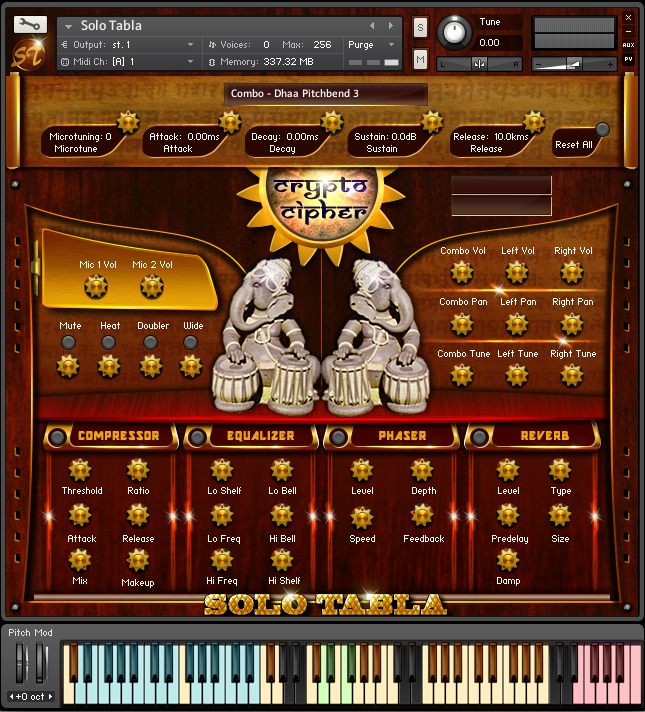645x712 pixels.
Task: Click the Equalizer Lo Shelf knob
Action: click(222, 470)
